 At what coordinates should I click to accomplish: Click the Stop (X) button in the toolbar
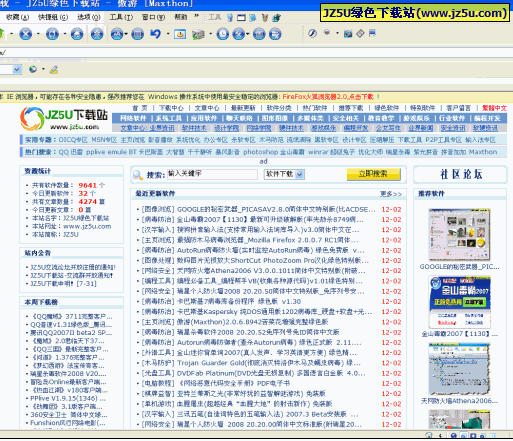(x=26, y=34)
